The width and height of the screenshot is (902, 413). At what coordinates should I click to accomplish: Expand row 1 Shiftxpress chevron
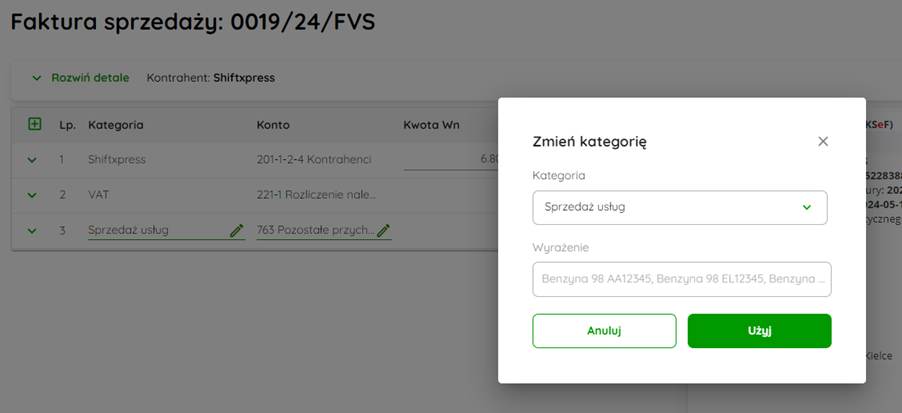click(32, 160)
